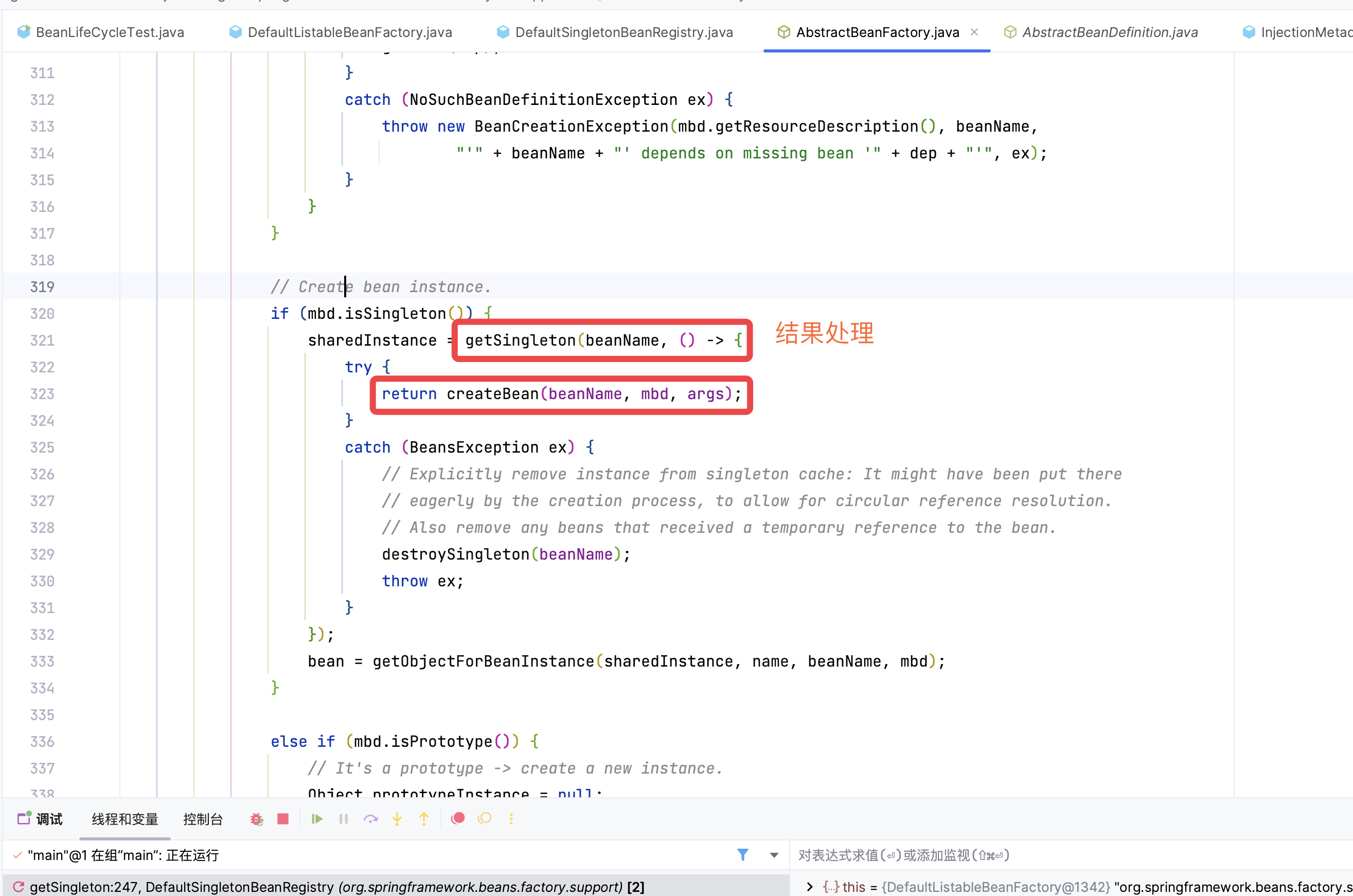Click the Step Over icon
Viewport: 1353px width, 896px height.
point(370,819)
